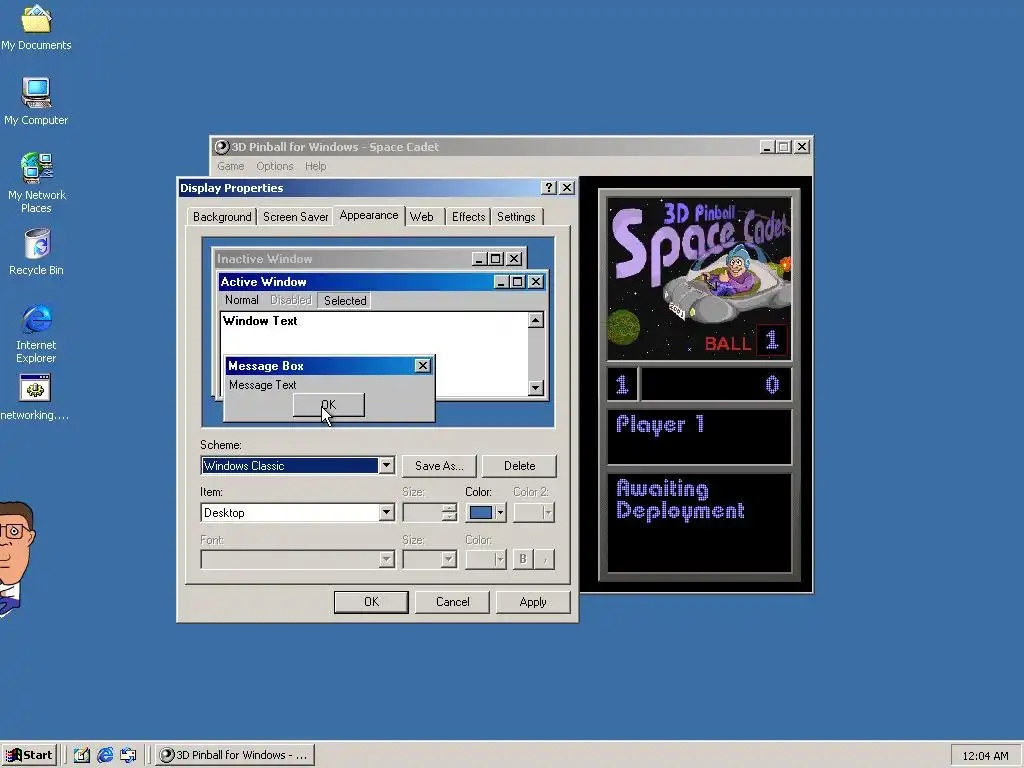This screenshot has height=768, width=1024.
Task: Select the networking shortcut icon on desktop
Action: pyautogui.click(x=35, y=397)
